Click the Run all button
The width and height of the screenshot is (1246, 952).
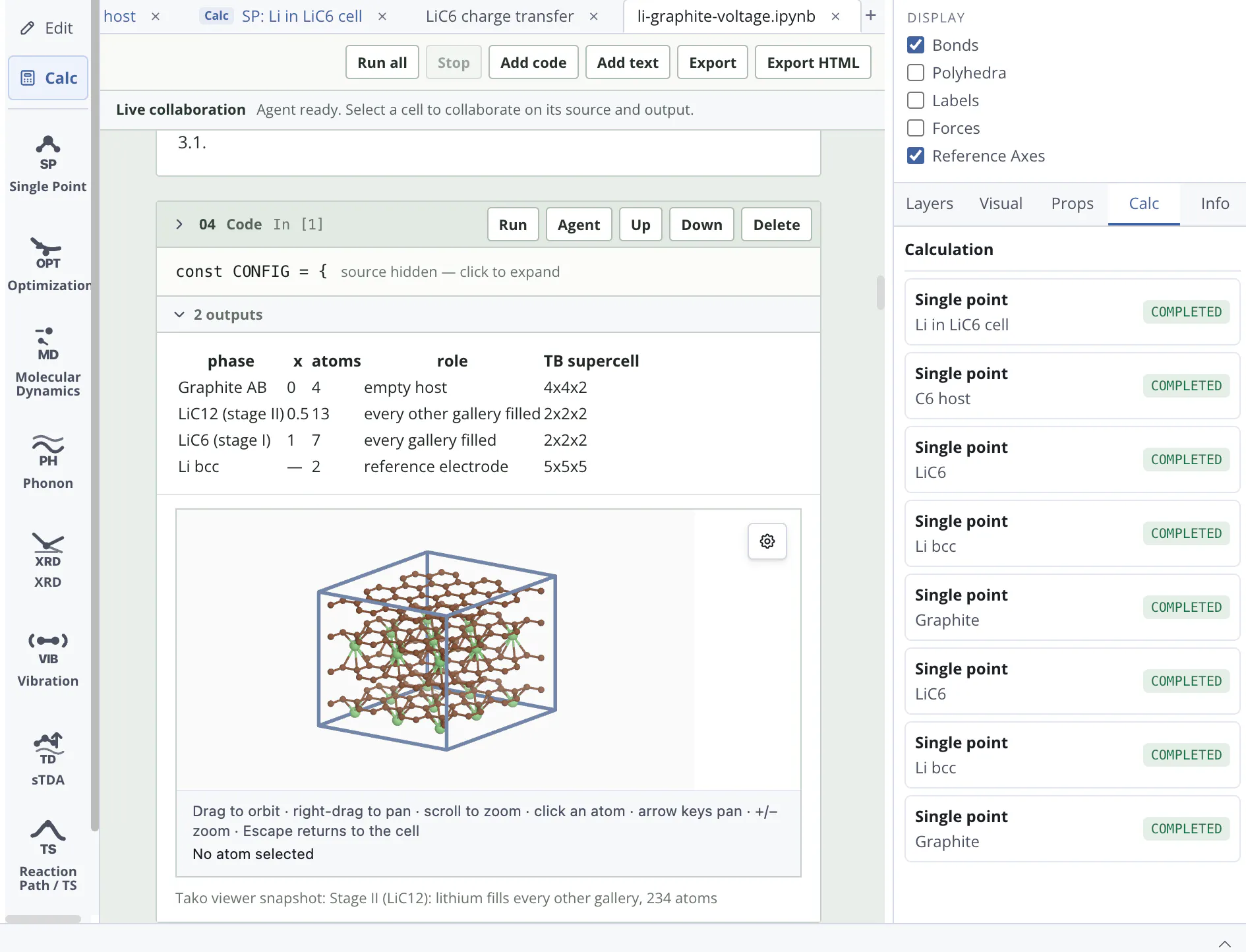pos(382,62)
